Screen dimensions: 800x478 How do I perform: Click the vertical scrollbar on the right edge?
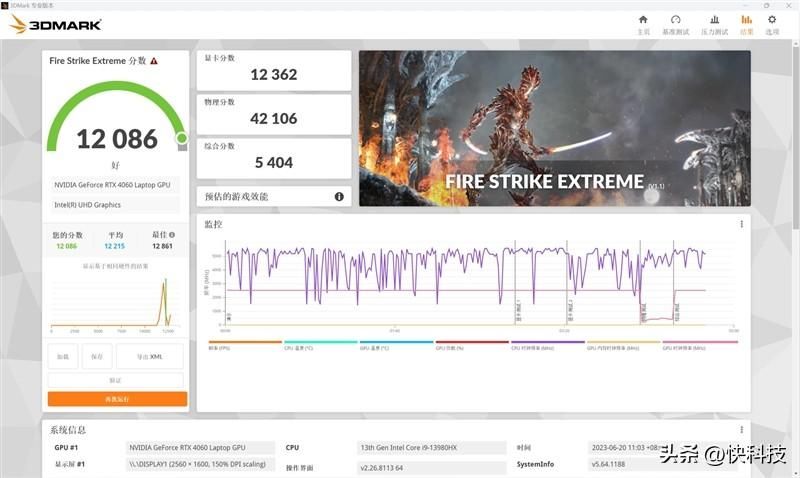point(795,138)
